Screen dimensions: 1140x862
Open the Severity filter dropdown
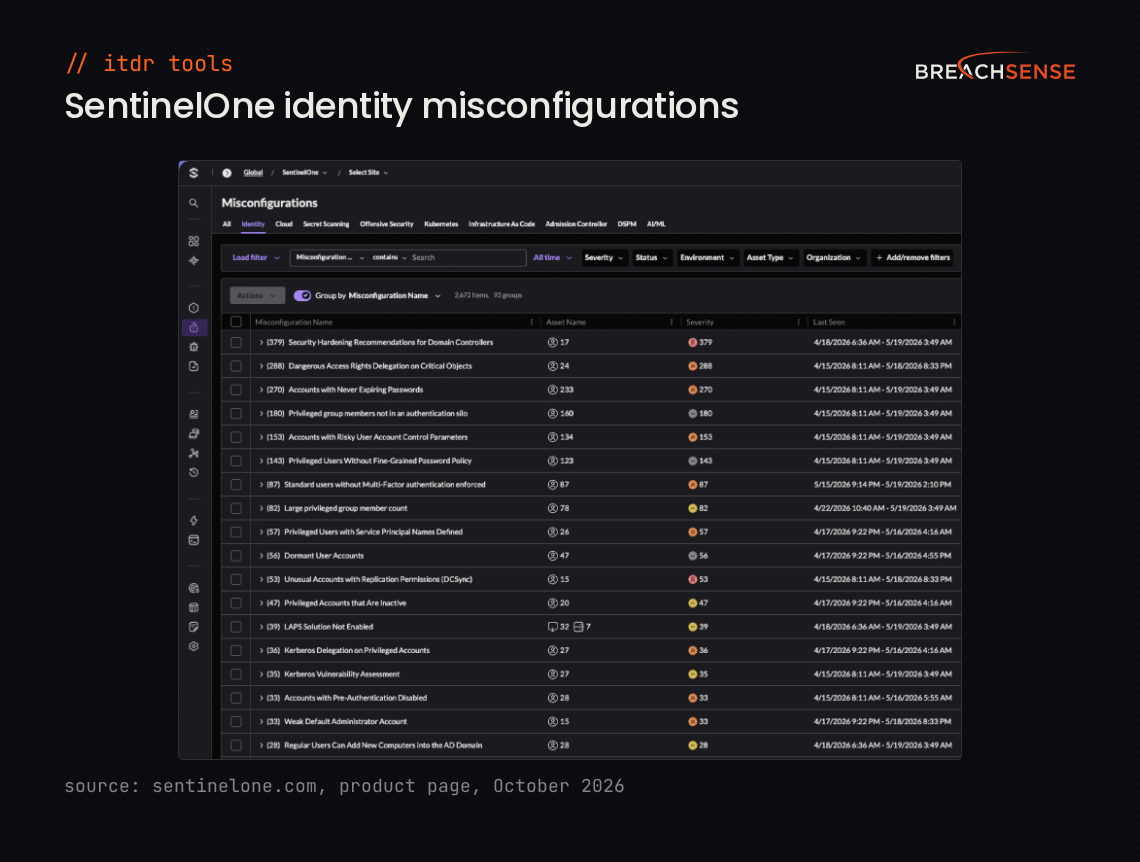604,258
